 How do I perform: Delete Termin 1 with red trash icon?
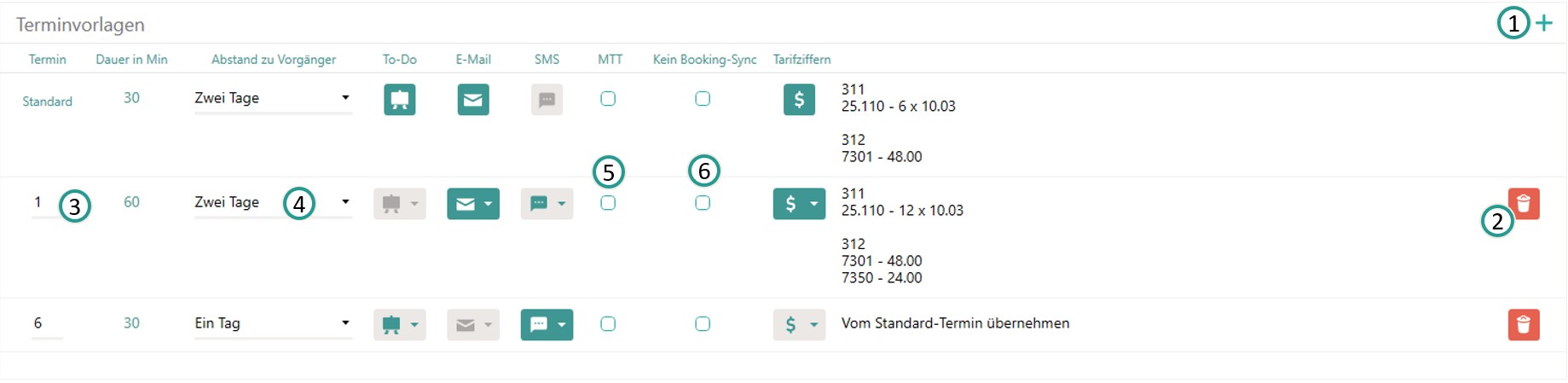1524,204
